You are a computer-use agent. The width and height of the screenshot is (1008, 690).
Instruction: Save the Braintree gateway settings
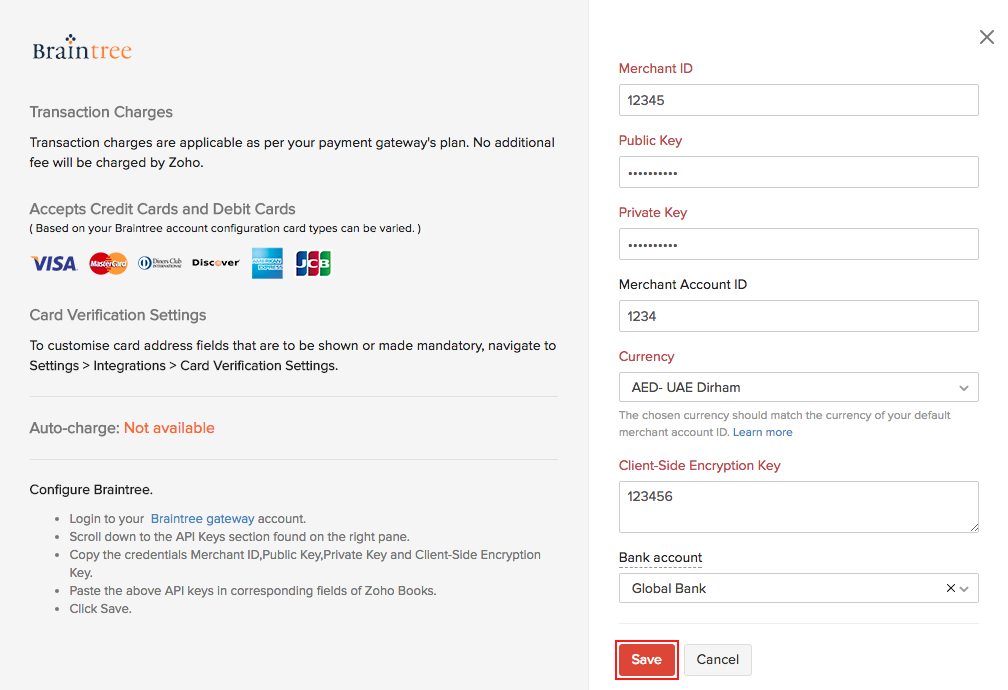point(646,660)
